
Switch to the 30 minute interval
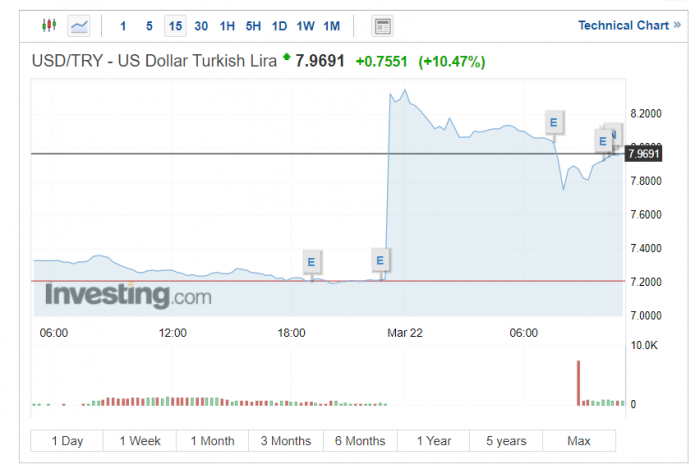[201, 26]
